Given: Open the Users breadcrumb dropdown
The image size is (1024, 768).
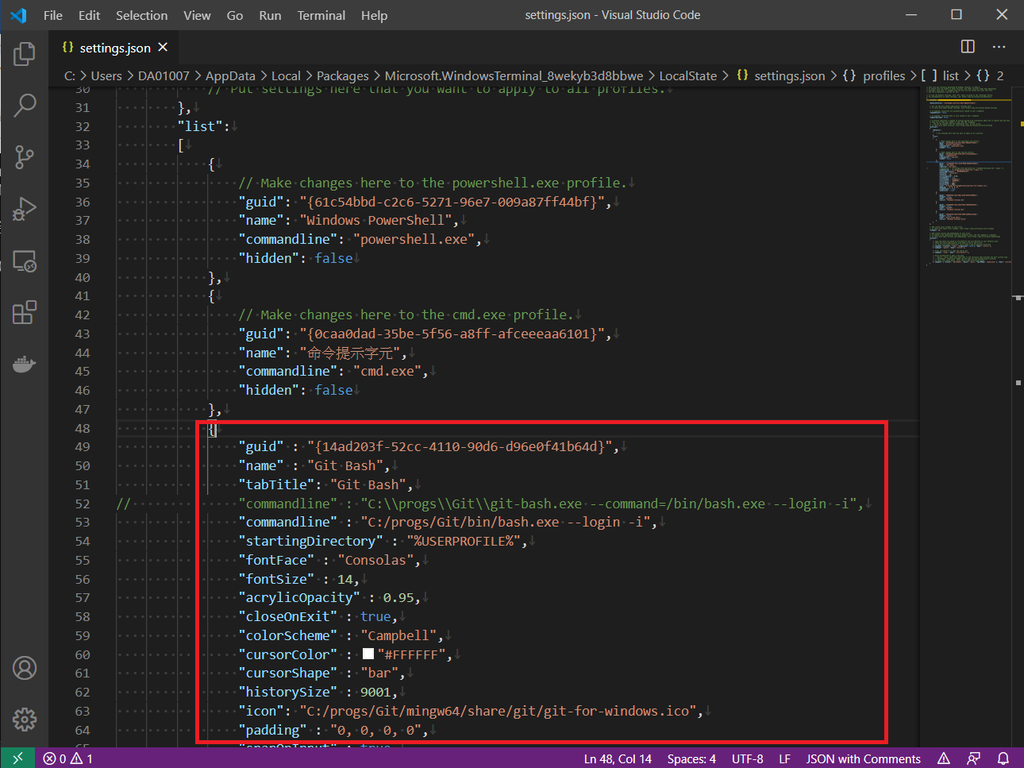Looking at the screenshot, I should coord(106,76).
